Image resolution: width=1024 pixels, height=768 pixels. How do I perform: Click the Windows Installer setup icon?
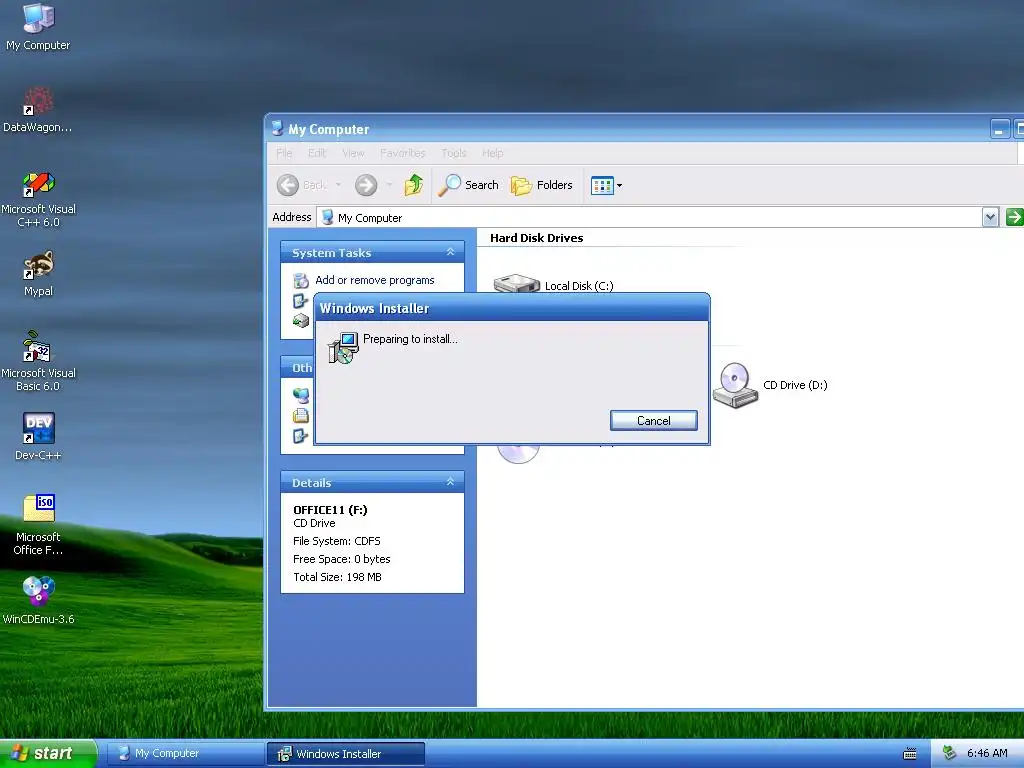click(343, 347)
